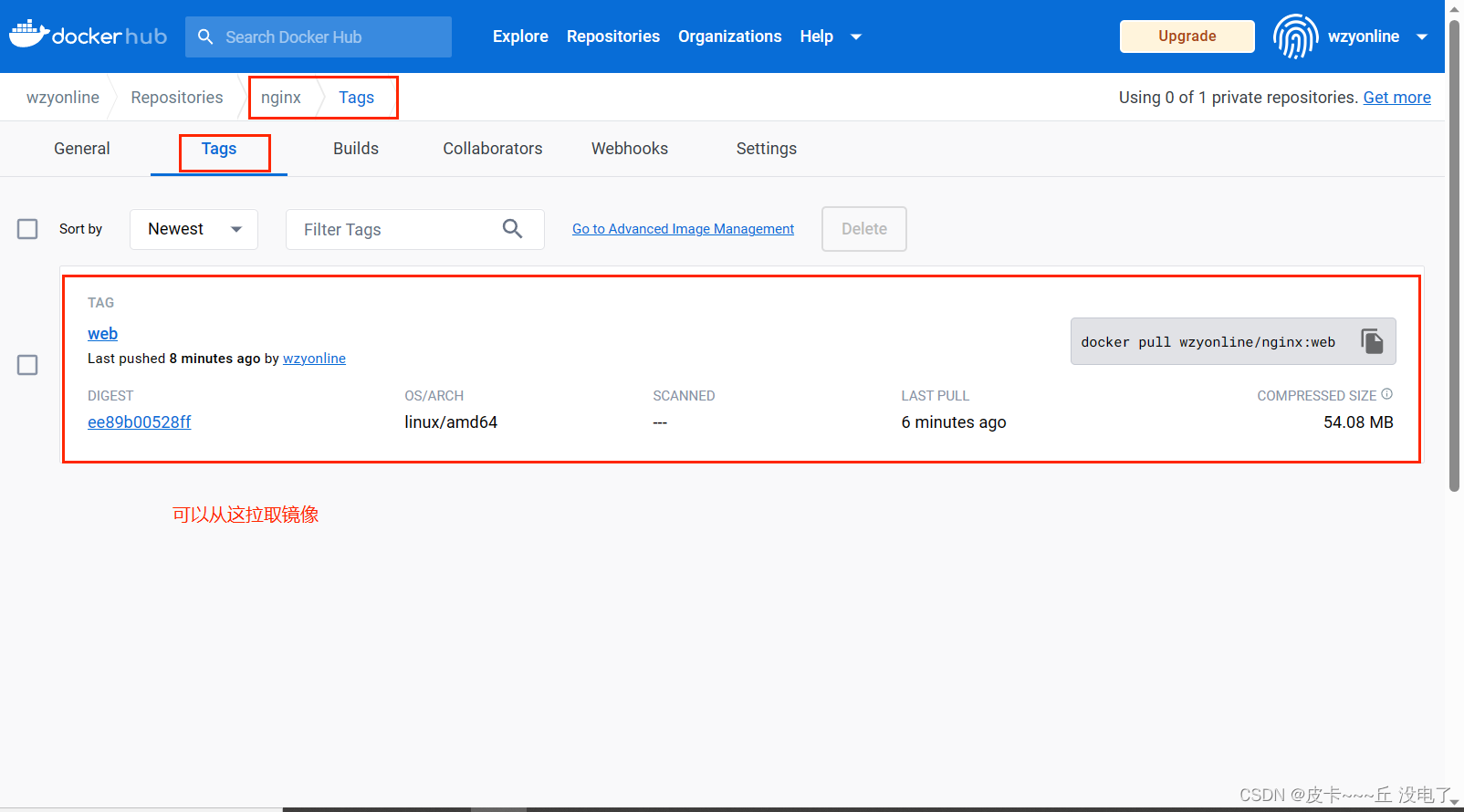Focus the Search Docker Hub field
1464x812 pixels.
pos(319,36)
